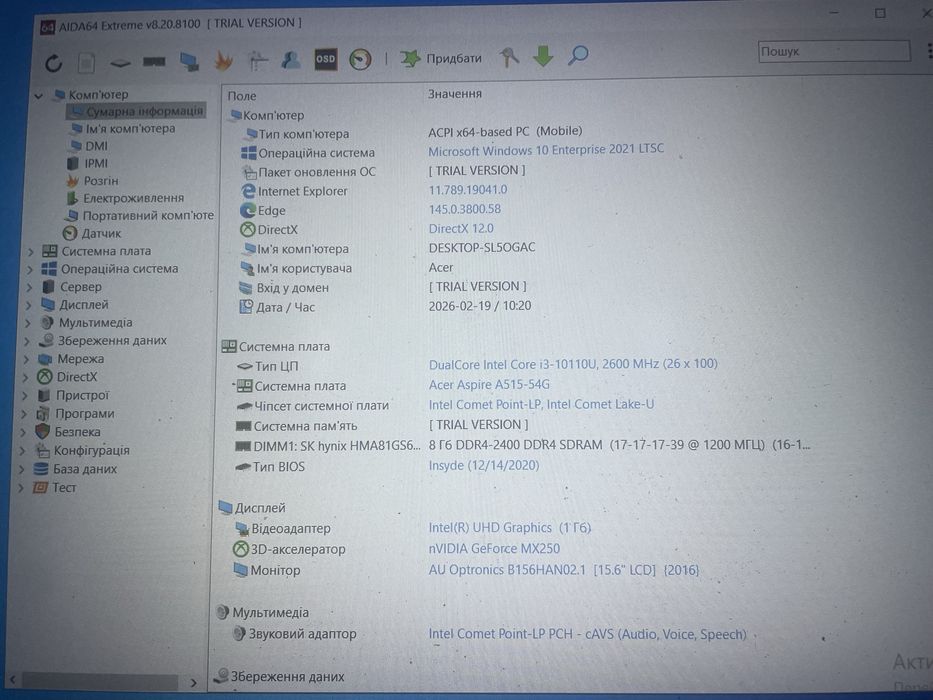Open Internet Explorer version 11.789.19041.0 link
The height and width of the screenshot is (700, 933).
point(468,190)
